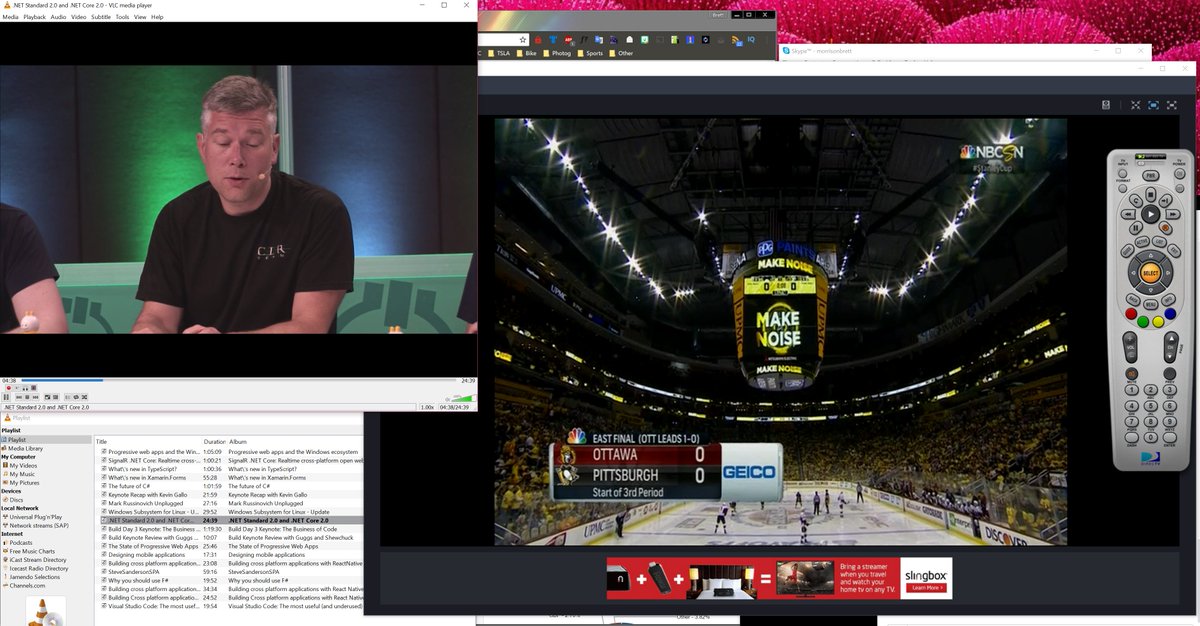Select Media Library in VLC sidebar
The width and height of the screenshot is (1200, 626).
[25, 448]
